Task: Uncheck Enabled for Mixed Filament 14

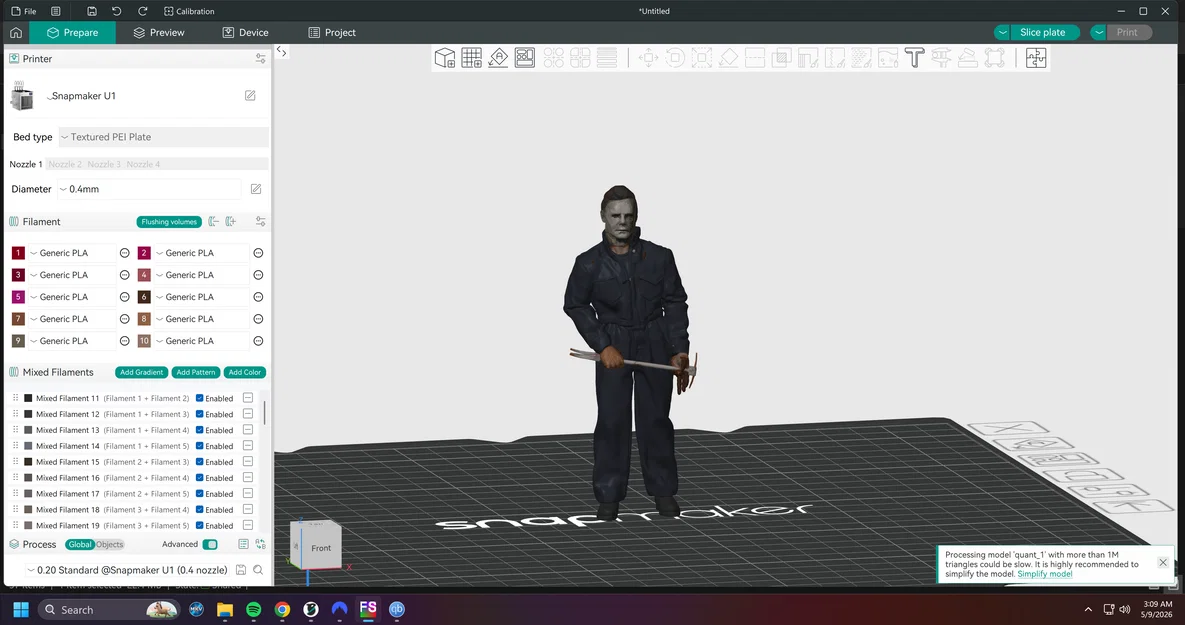Action: click(x=200, y=446)
